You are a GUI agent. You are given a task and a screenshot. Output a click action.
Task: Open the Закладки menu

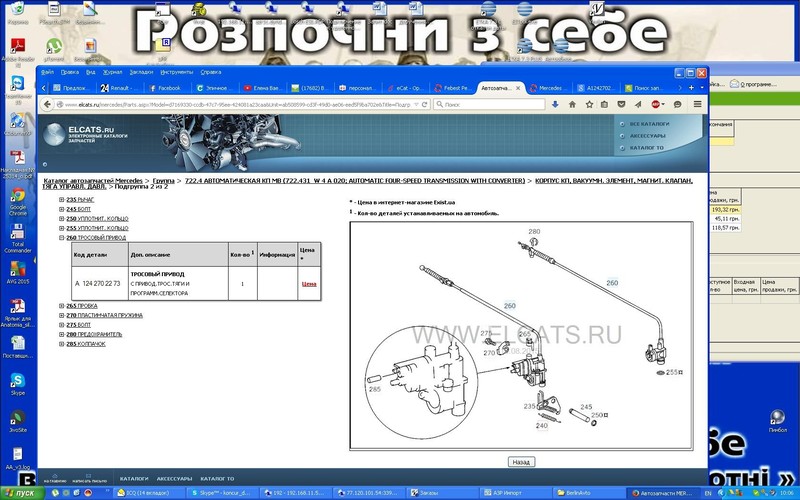[141, 72]
